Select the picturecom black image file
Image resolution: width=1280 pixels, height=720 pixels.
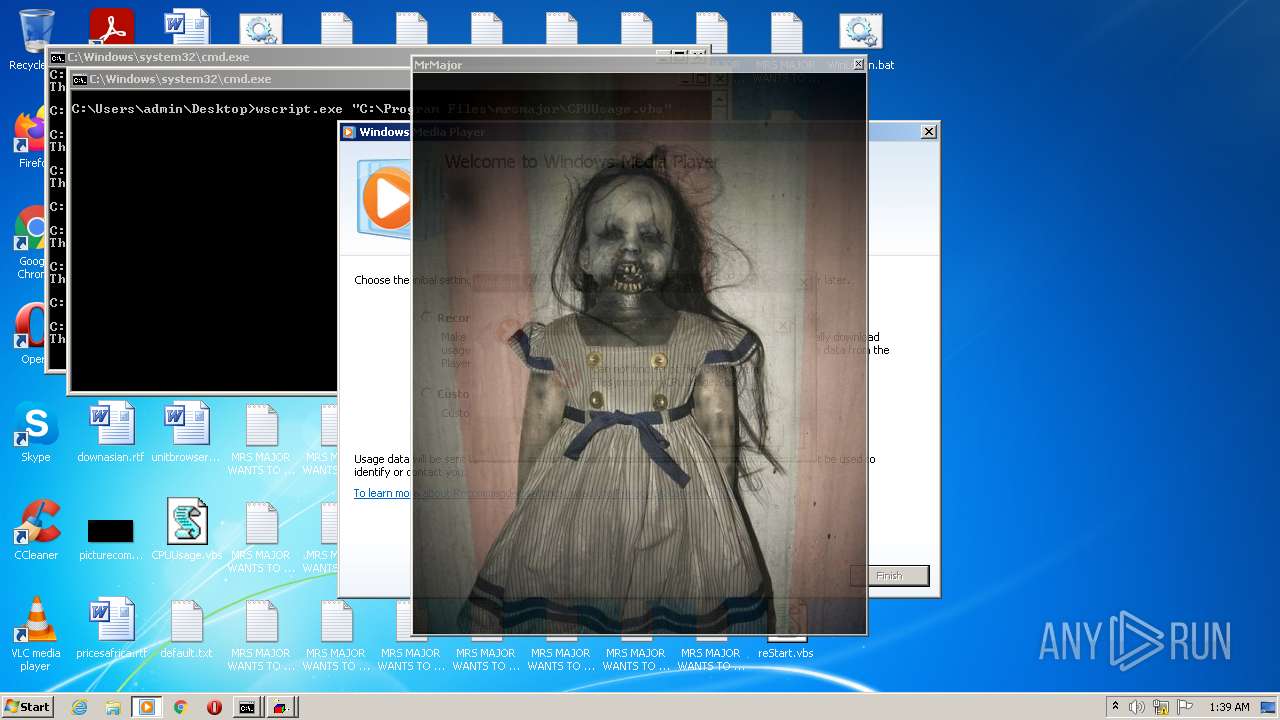[x=111, y=538]
